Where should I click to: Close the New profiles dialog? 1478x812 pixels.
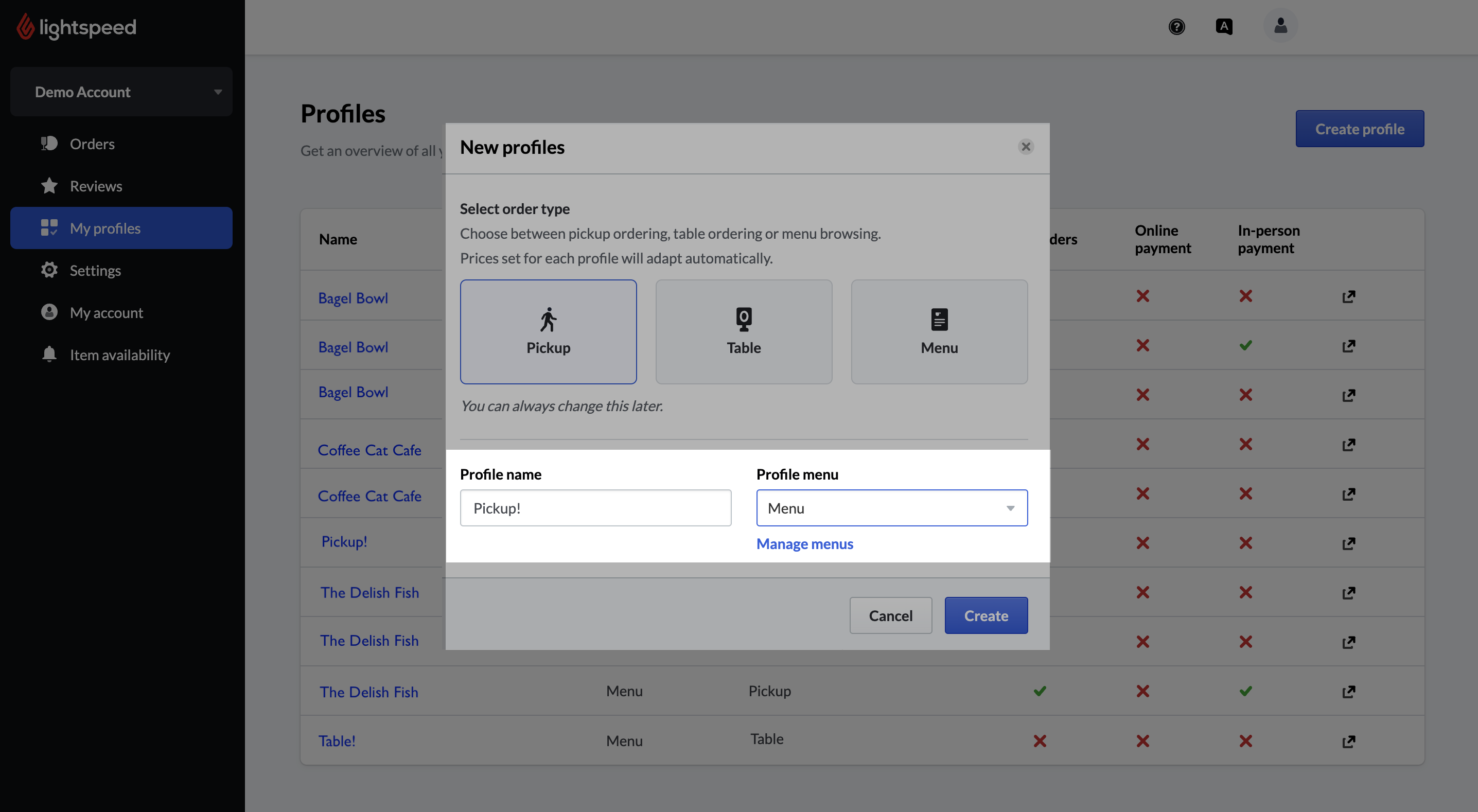click(x=1025, y=147)
